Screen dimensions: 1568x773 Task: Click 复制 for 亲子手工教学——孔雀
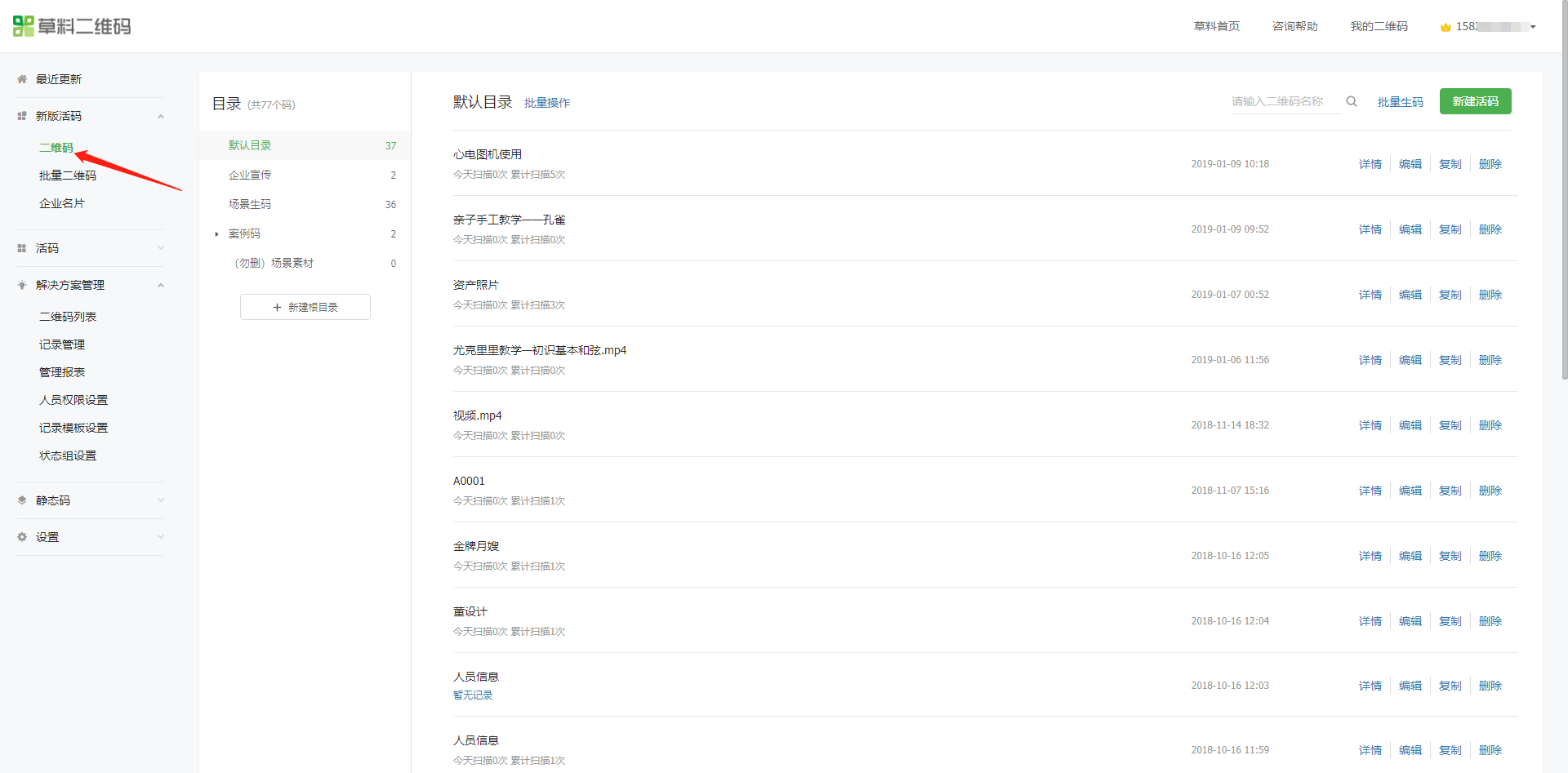click(x=1450, y=229)
